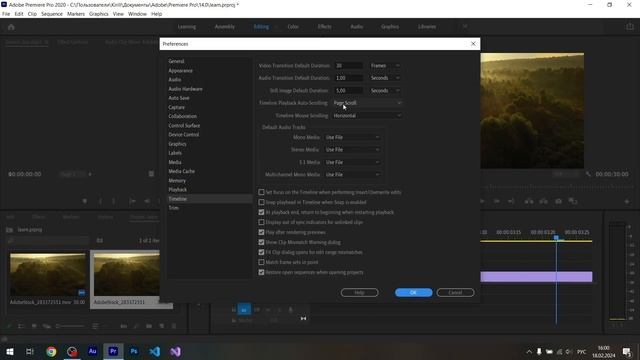This screenshot has height=360, width=640.
Task: Open Audio Transition duration units dropdown
Action: (385, 78)
